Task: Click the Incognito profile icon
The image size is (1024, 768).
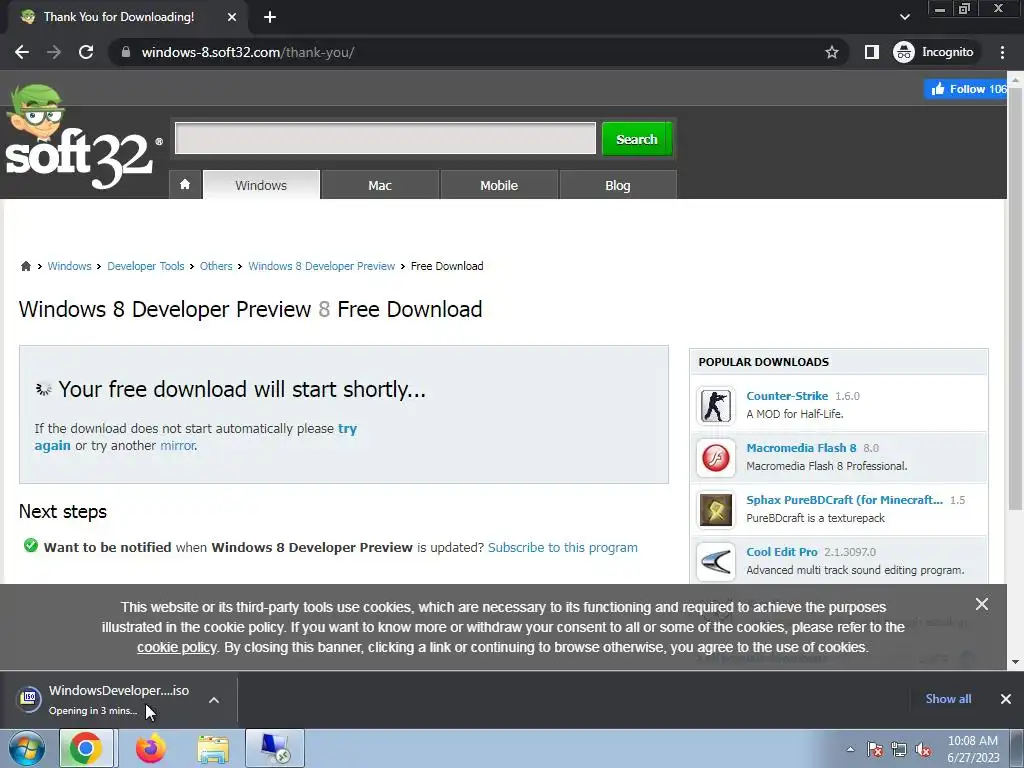Action: pyautogui.click(x=934, y=52)
